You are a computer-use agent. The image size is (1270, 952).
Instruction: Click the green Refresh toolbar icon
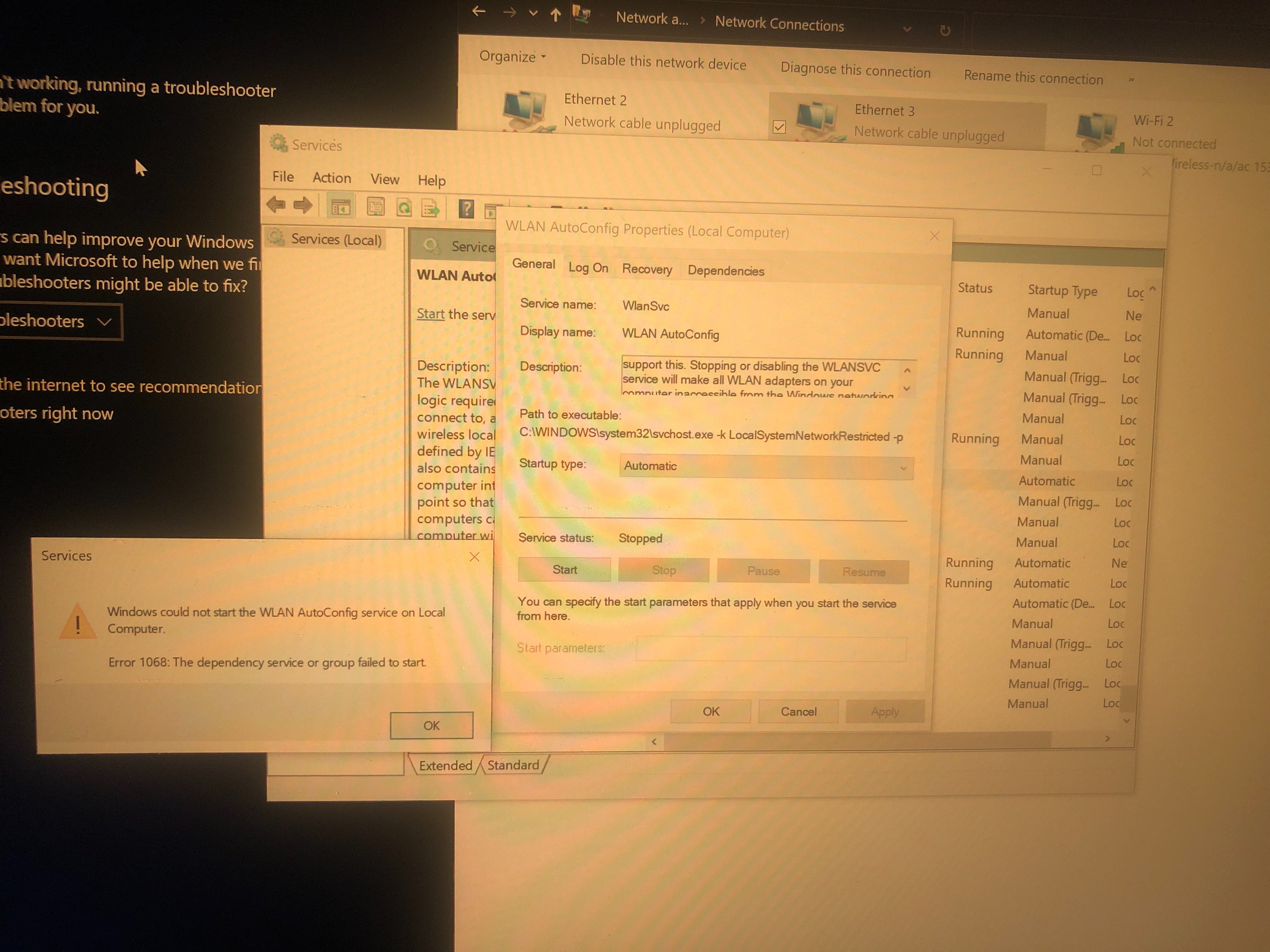click(x=404, y=208)
